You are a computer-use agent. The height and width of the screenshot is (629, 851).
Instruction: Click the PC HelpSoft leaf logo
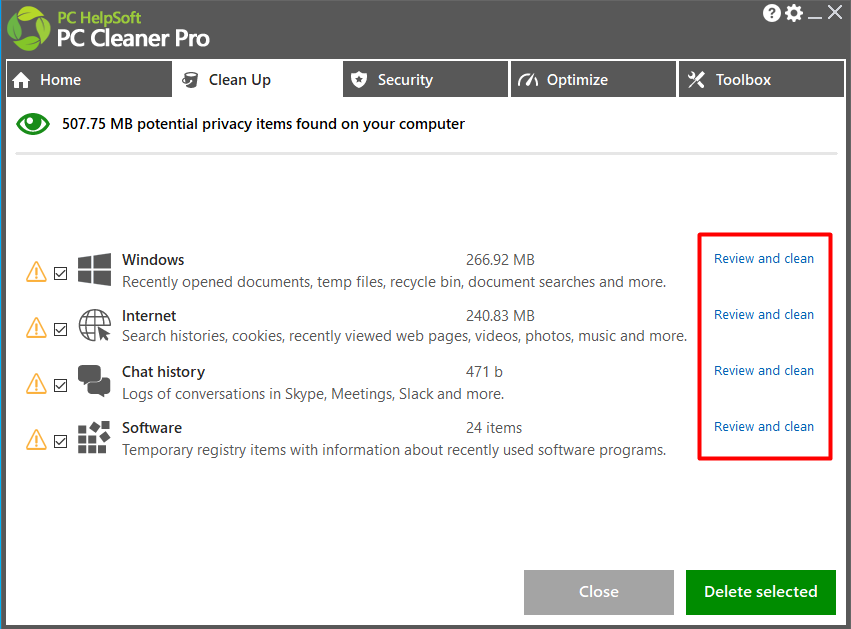point(28,28)
